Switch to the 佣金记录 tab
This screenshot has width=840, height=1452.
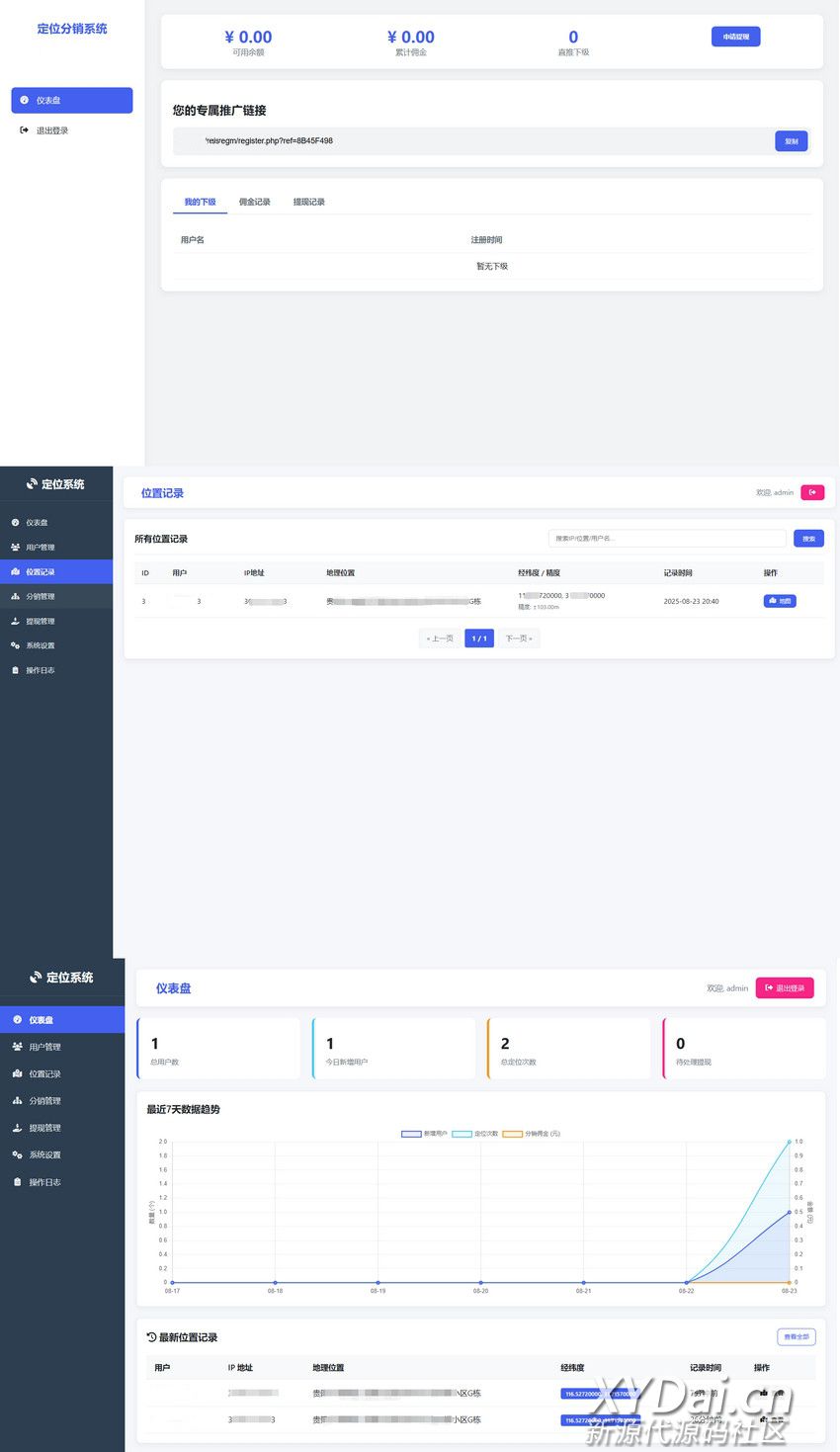pyautogui.click(x=254, y=202)
